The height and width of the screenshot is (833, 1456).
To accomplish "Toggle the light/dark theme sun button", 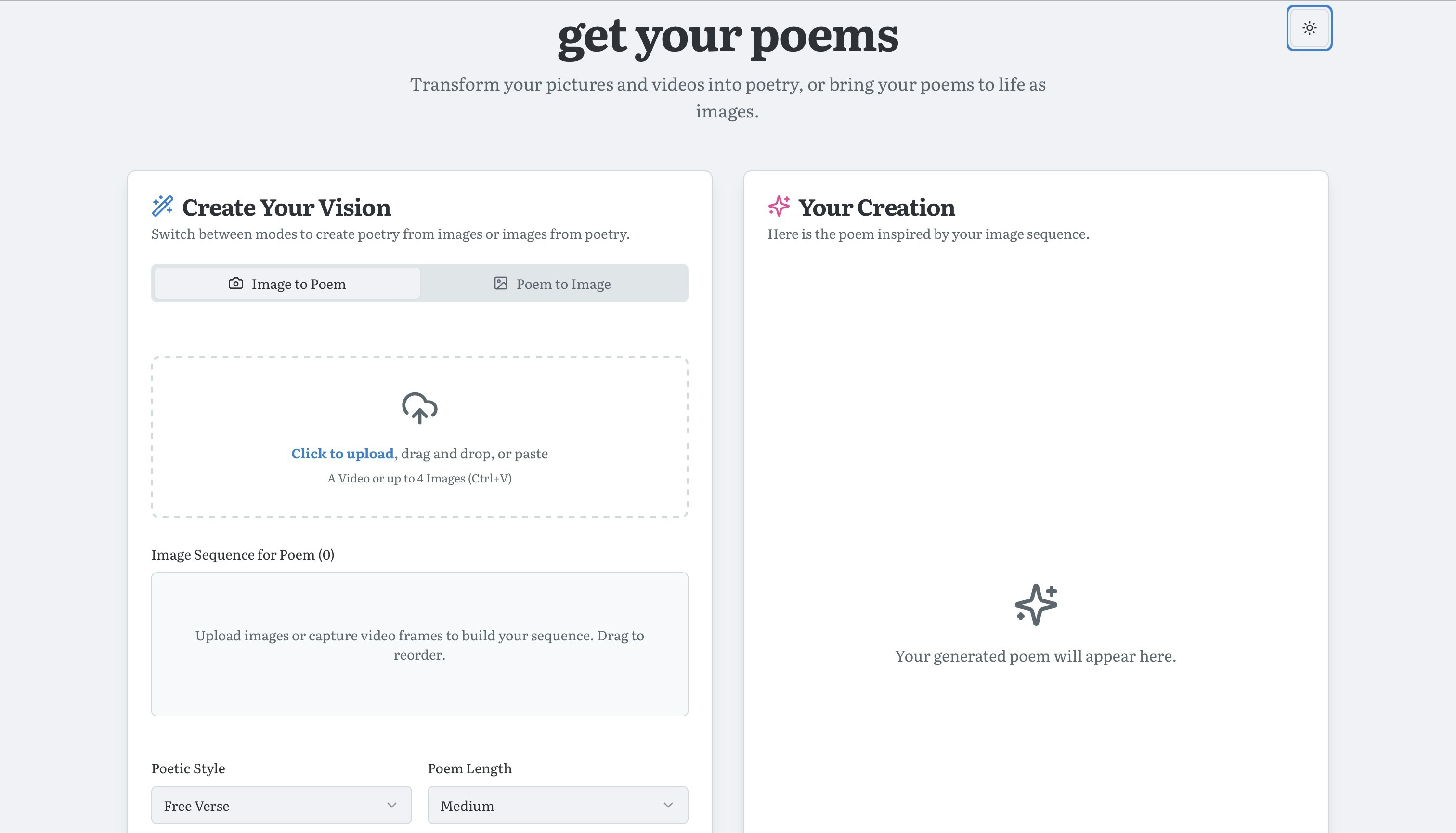I will click(x=1309, y=28).
